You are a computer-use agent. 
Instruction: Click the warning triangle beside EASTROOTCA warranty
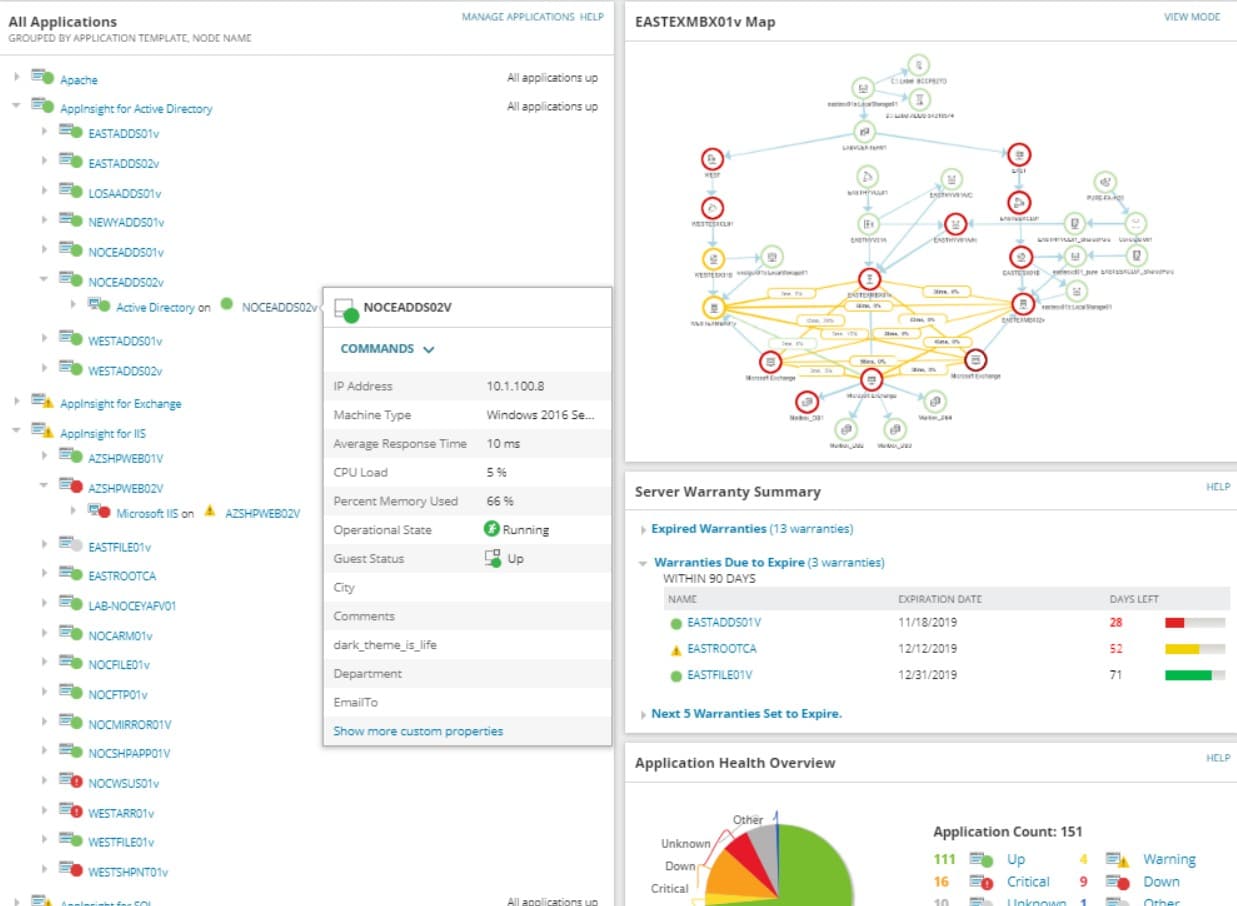click(x=676, y=649)
